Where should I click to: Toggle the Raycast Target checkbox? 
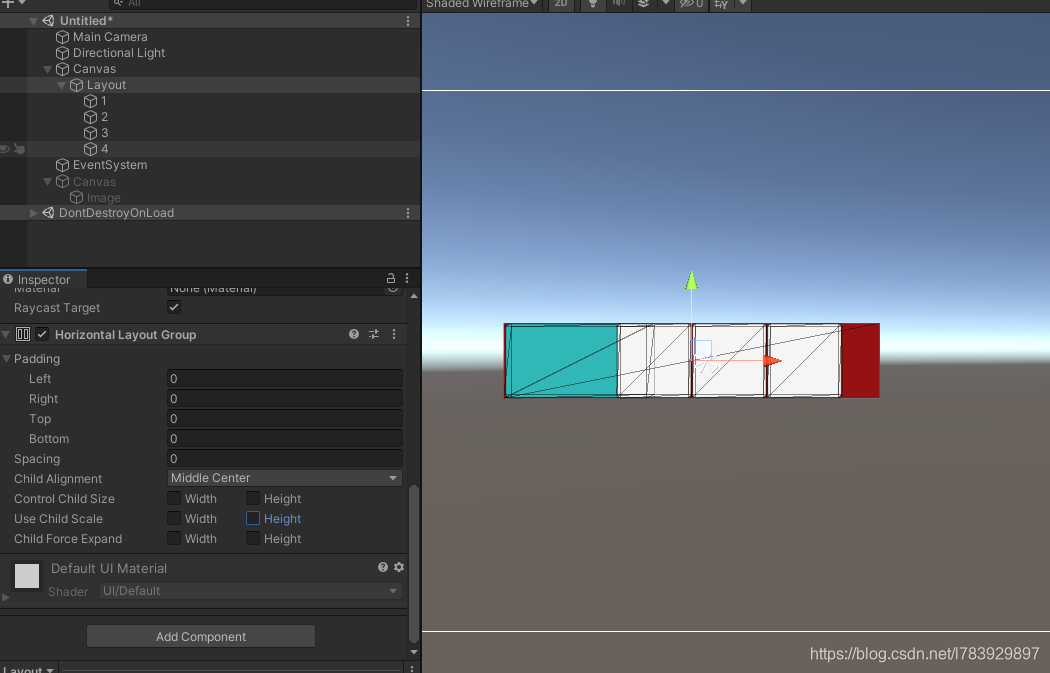(174, 307)
